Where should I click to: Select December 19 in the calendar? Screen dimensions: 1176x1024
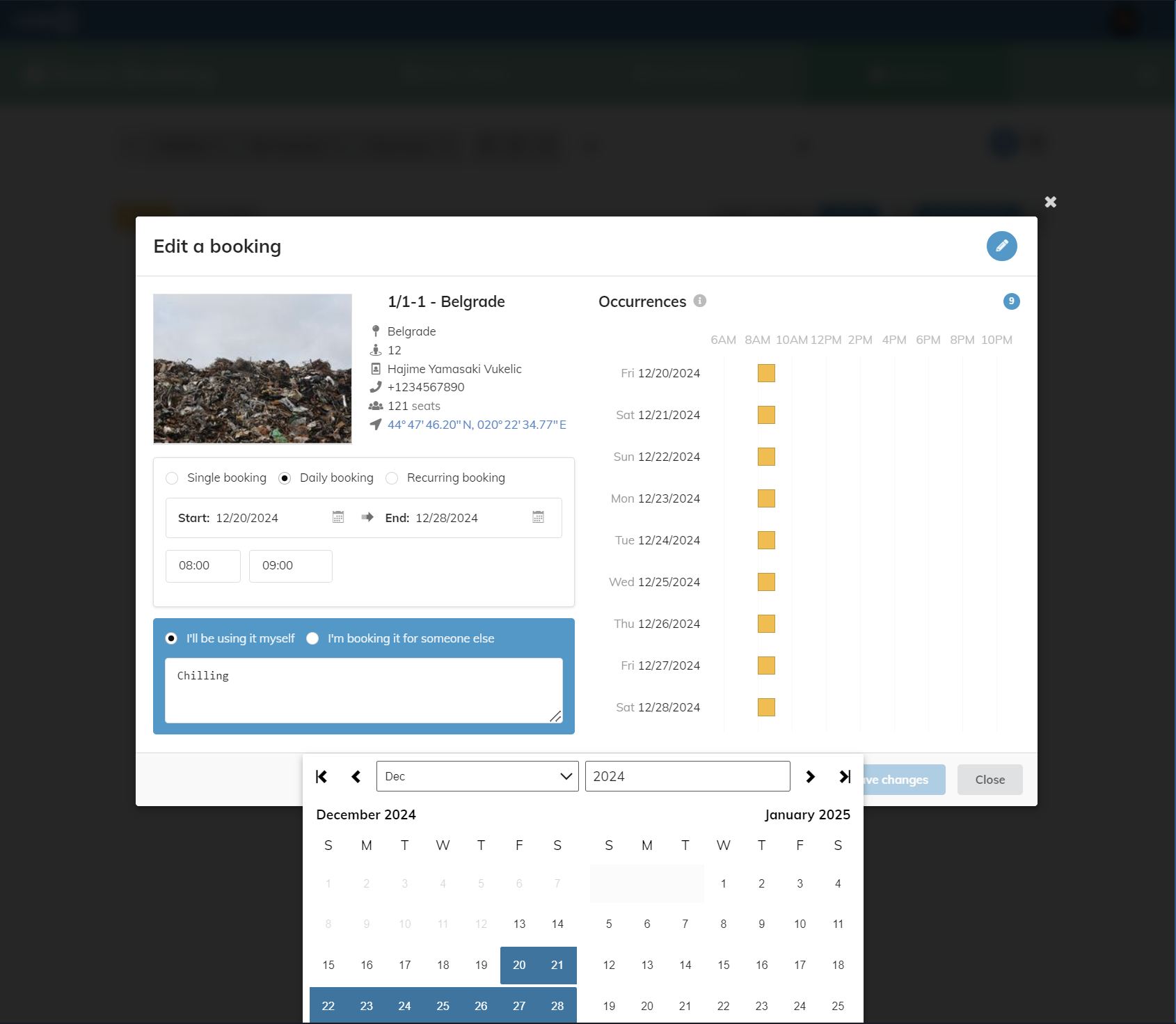(x=481, y=965)
